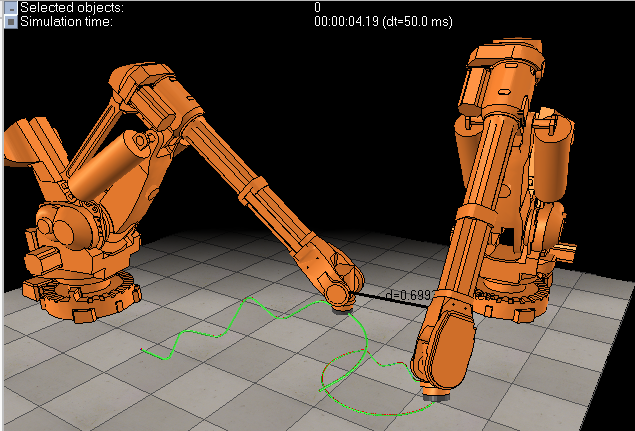Click the right robot's end-effector tip
The image size is (635, 431).
(x=433, y=398)
